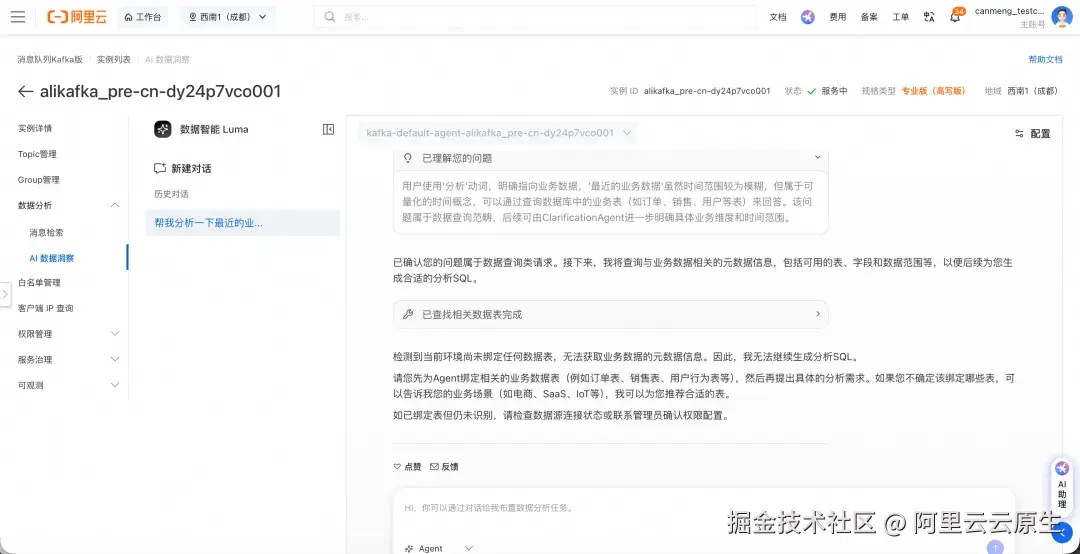
Task: Open the 配置 settings
Action: pyautogui.click(x=1032, y=134)
